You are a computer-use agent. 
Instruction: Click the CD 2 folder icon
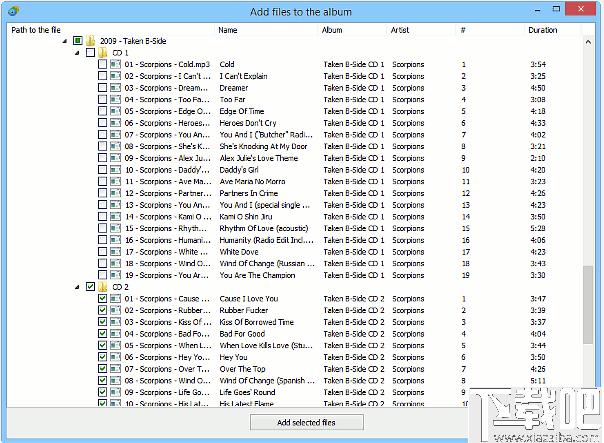tap(102, 287)
